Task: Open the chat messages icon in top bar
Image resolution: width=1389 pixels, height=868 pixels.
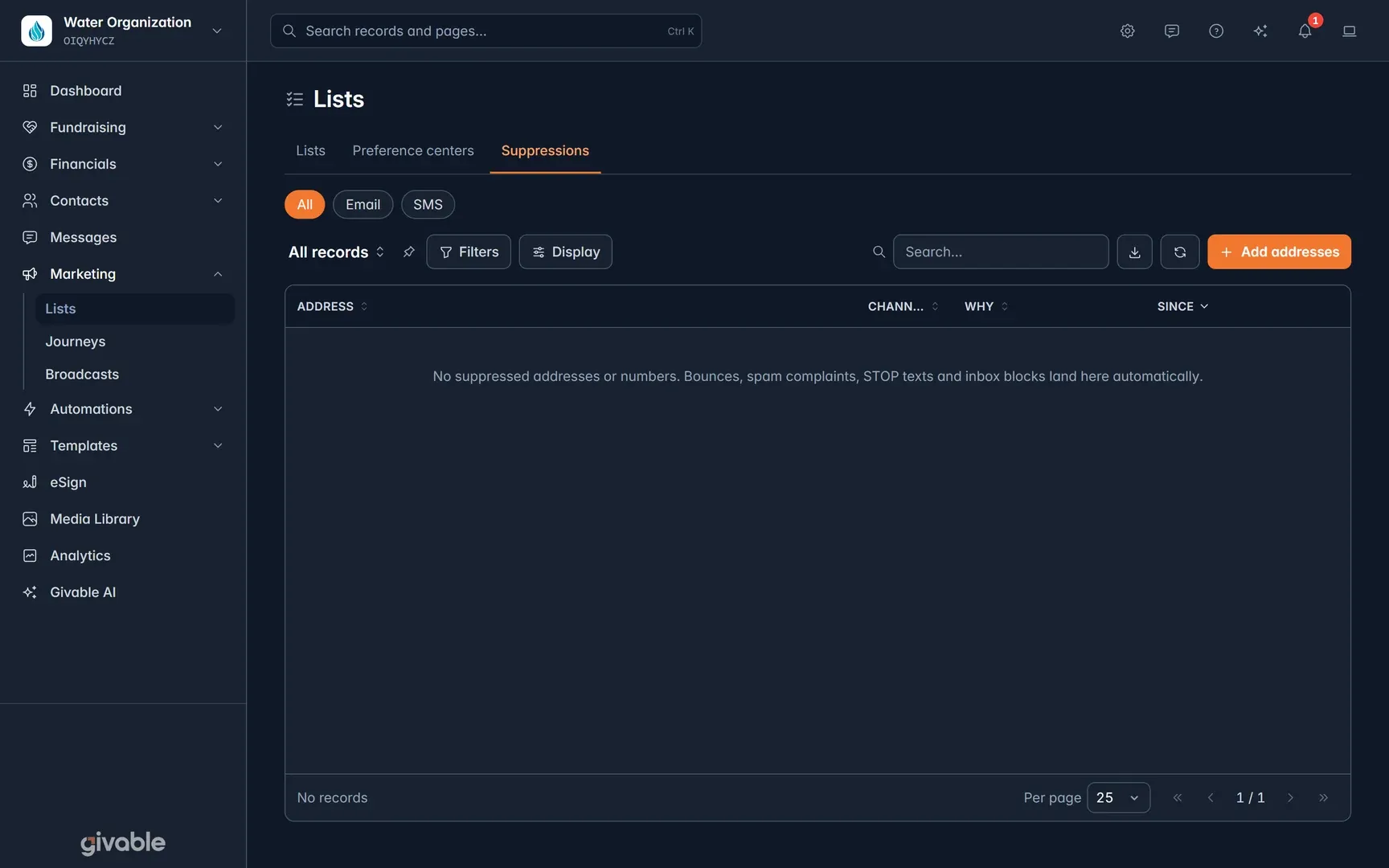Action: [x=1172, y=31]
